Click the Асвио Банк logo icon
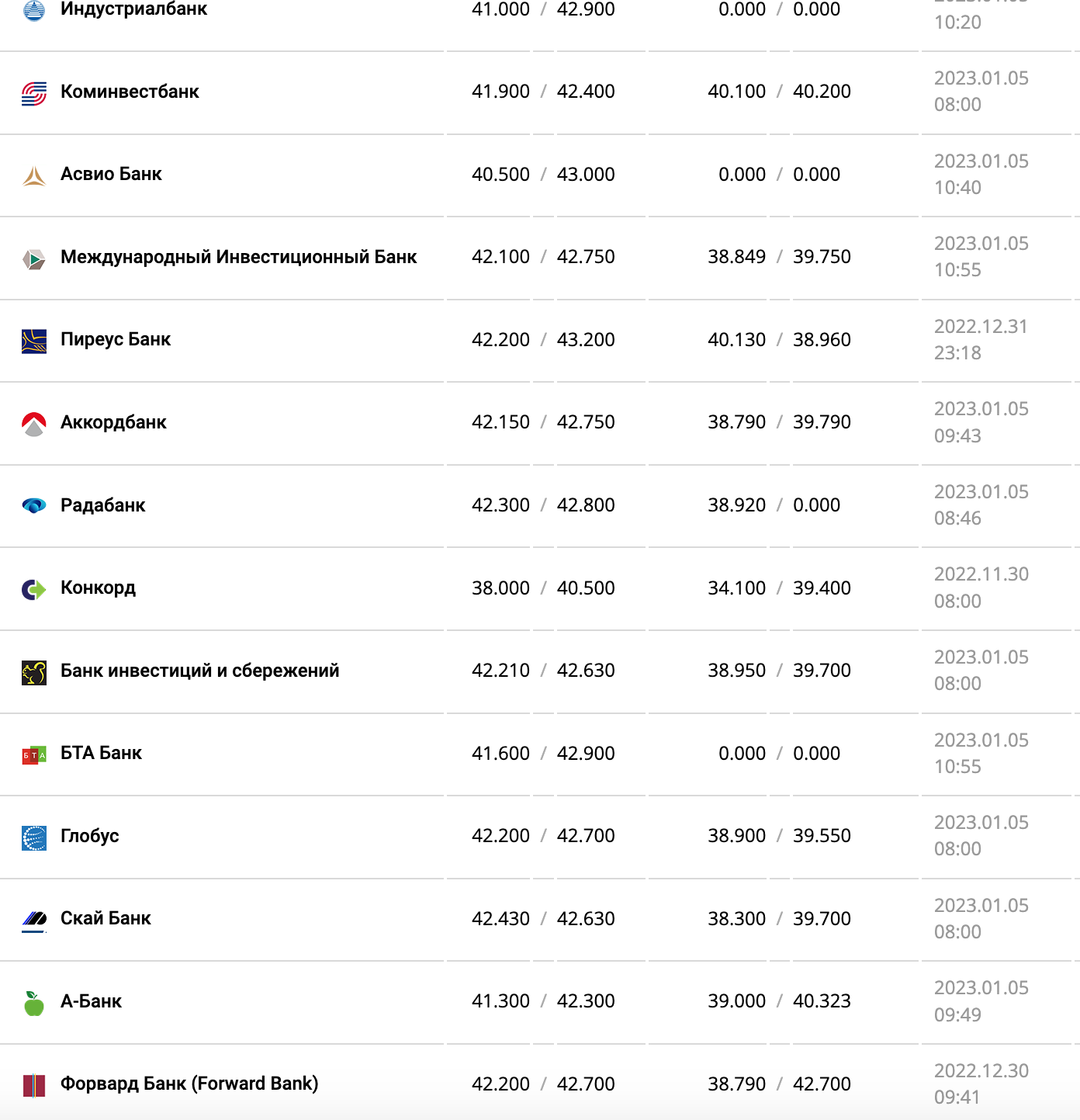 34,175
